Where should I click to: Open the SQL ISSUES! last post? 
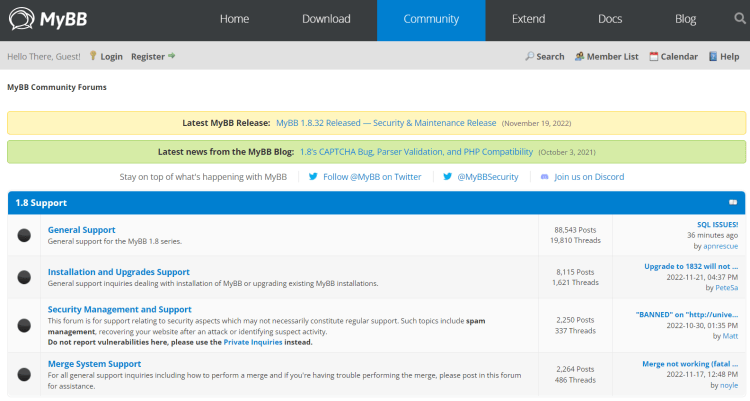[x=717, y=224]
